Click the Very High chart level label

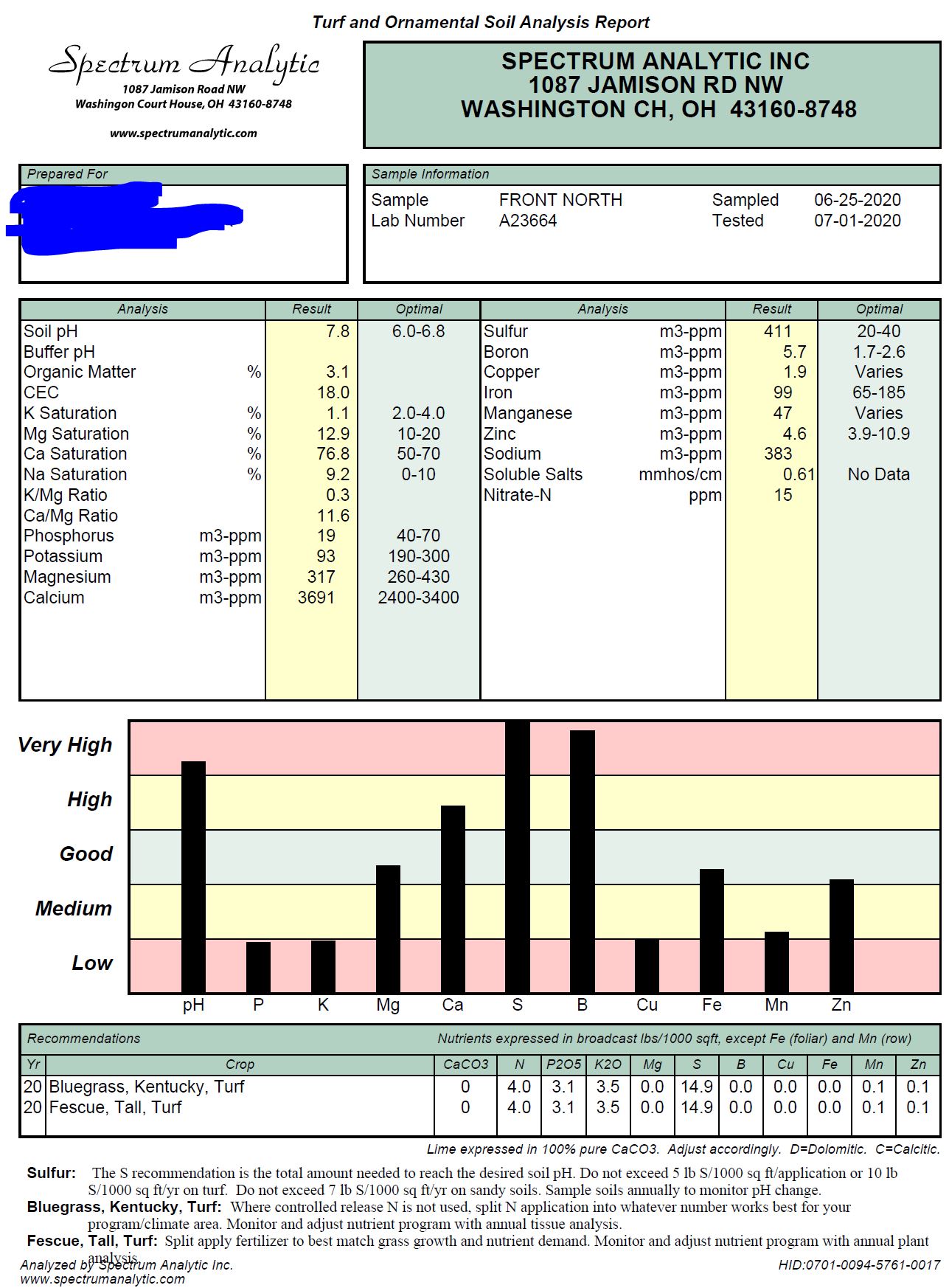[x=65, y=745]
